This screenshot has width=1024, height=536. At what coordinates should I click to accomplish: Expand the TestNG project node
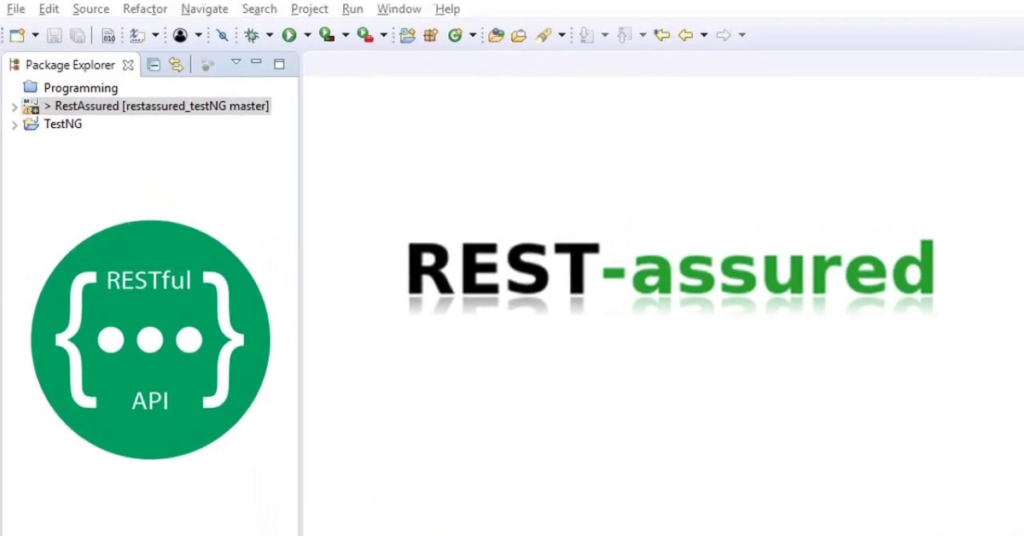point(14,125)
